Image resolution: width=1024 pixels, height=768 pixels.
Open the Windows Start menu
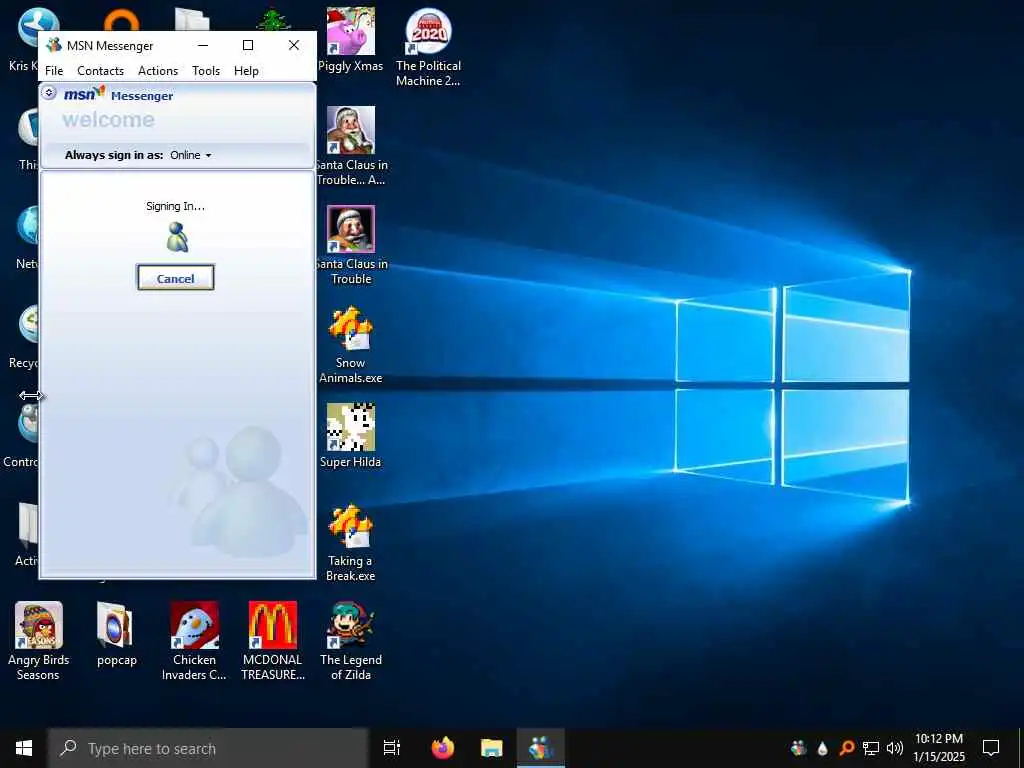click(24, 748)
